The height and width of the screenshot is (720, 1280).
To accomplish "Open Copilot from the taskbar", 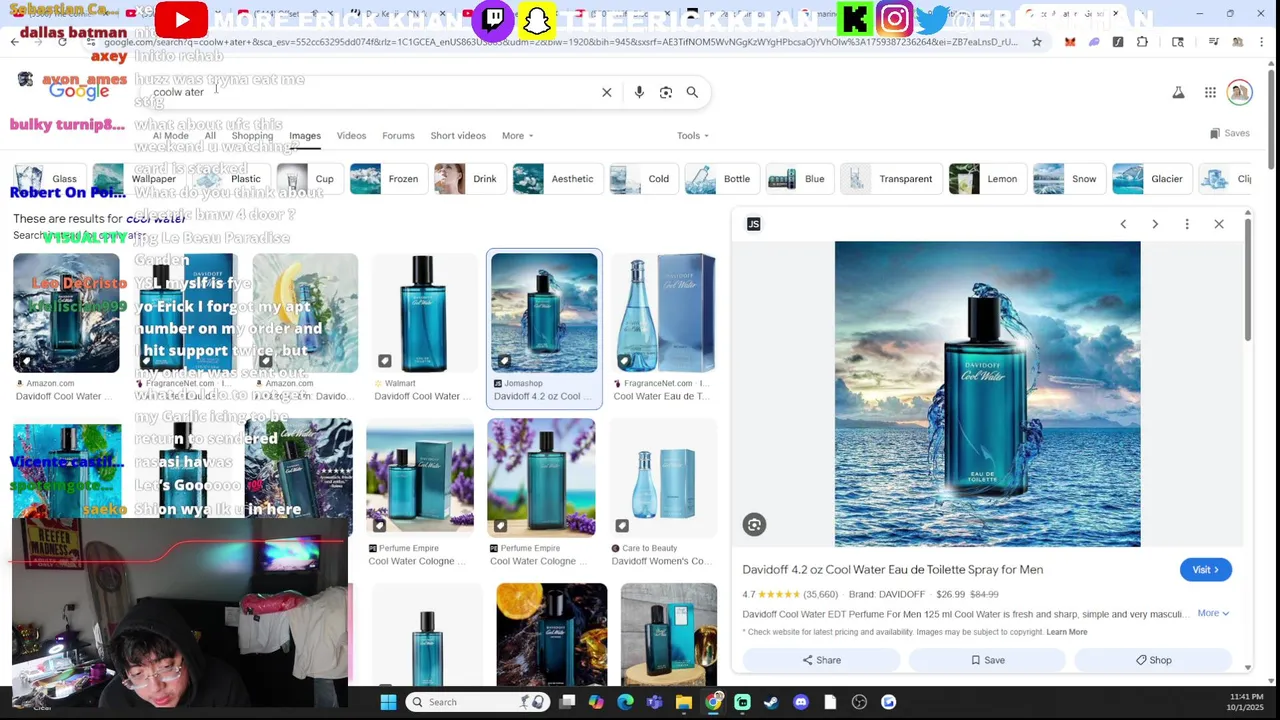I will click(596, 702).
